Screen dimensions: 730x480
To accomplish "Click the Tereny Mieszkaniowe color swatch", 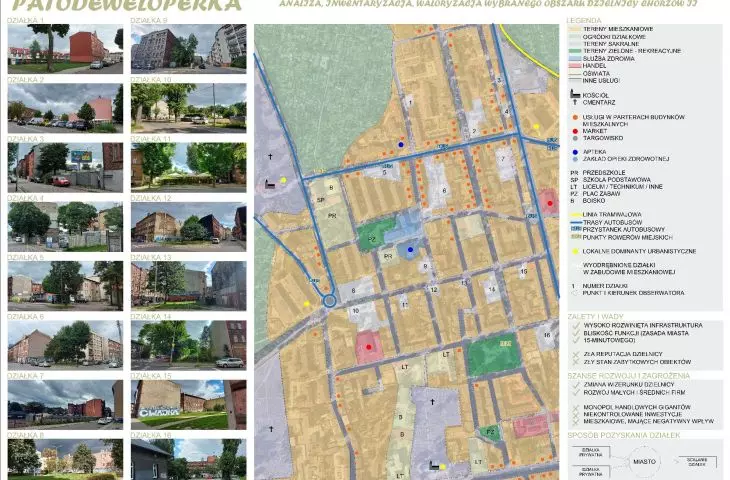I will pyautogui.click(x=575, y=29).
